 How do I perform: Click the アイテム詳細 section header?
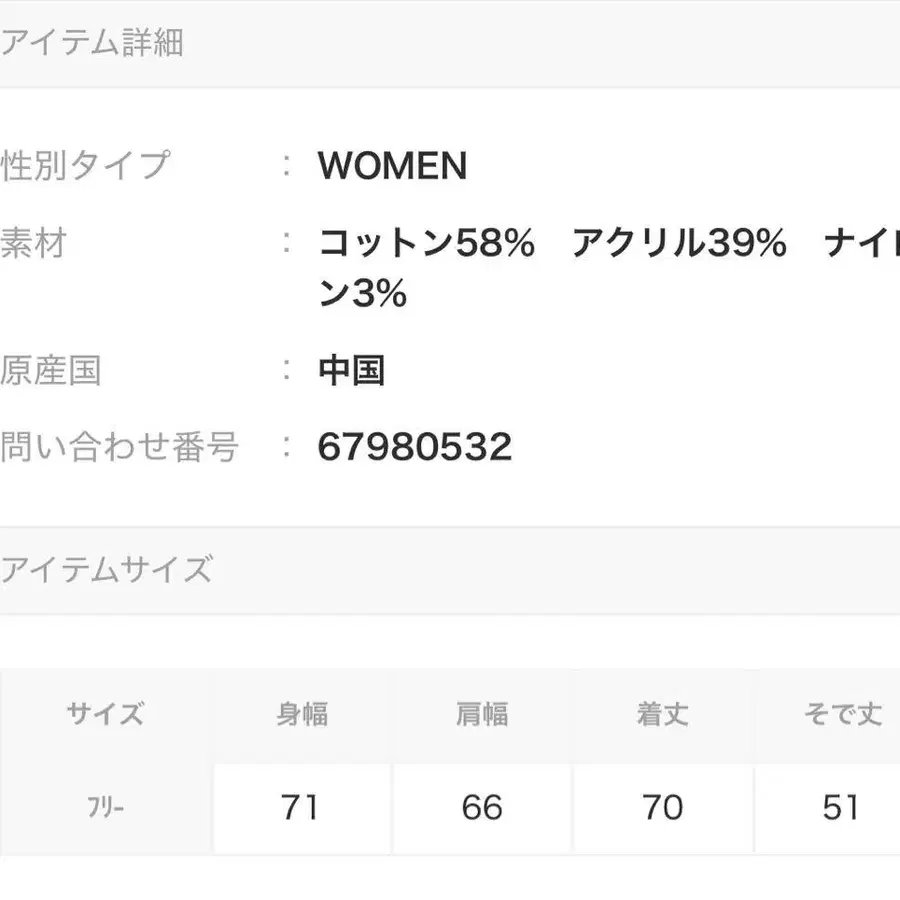92,43
